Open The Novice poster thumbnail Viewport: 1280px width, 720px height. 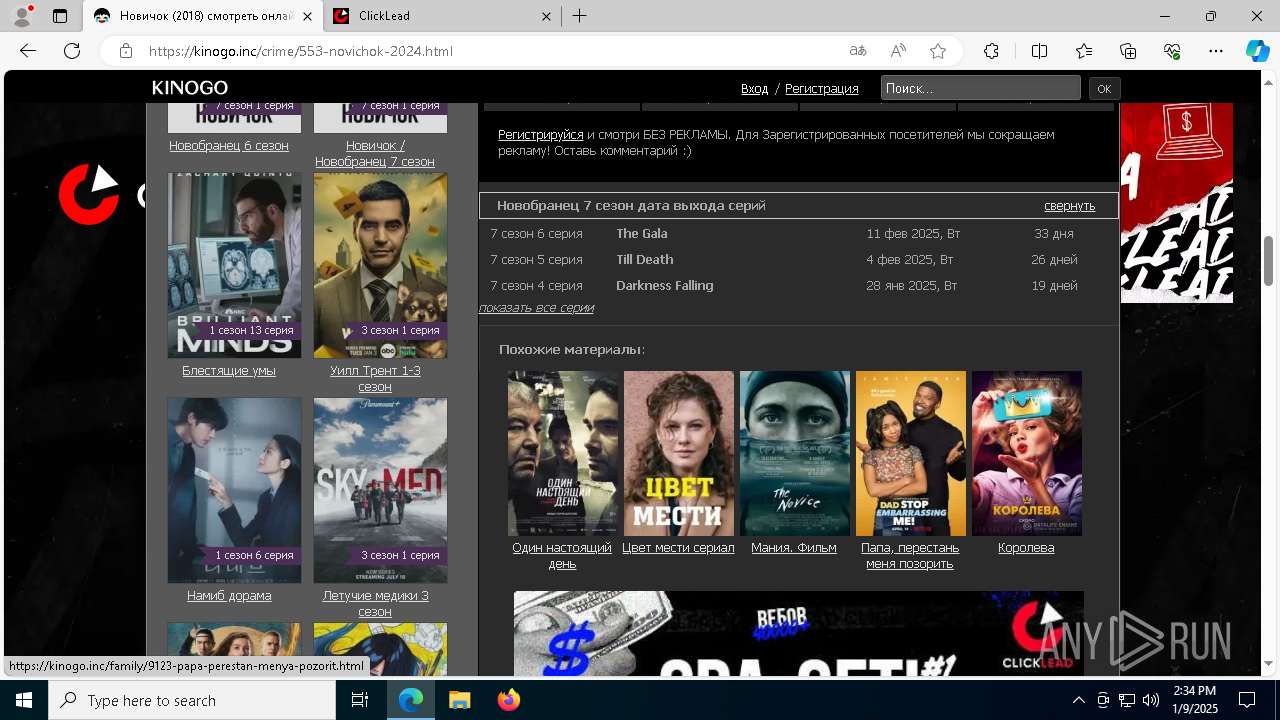pos(795,453)
